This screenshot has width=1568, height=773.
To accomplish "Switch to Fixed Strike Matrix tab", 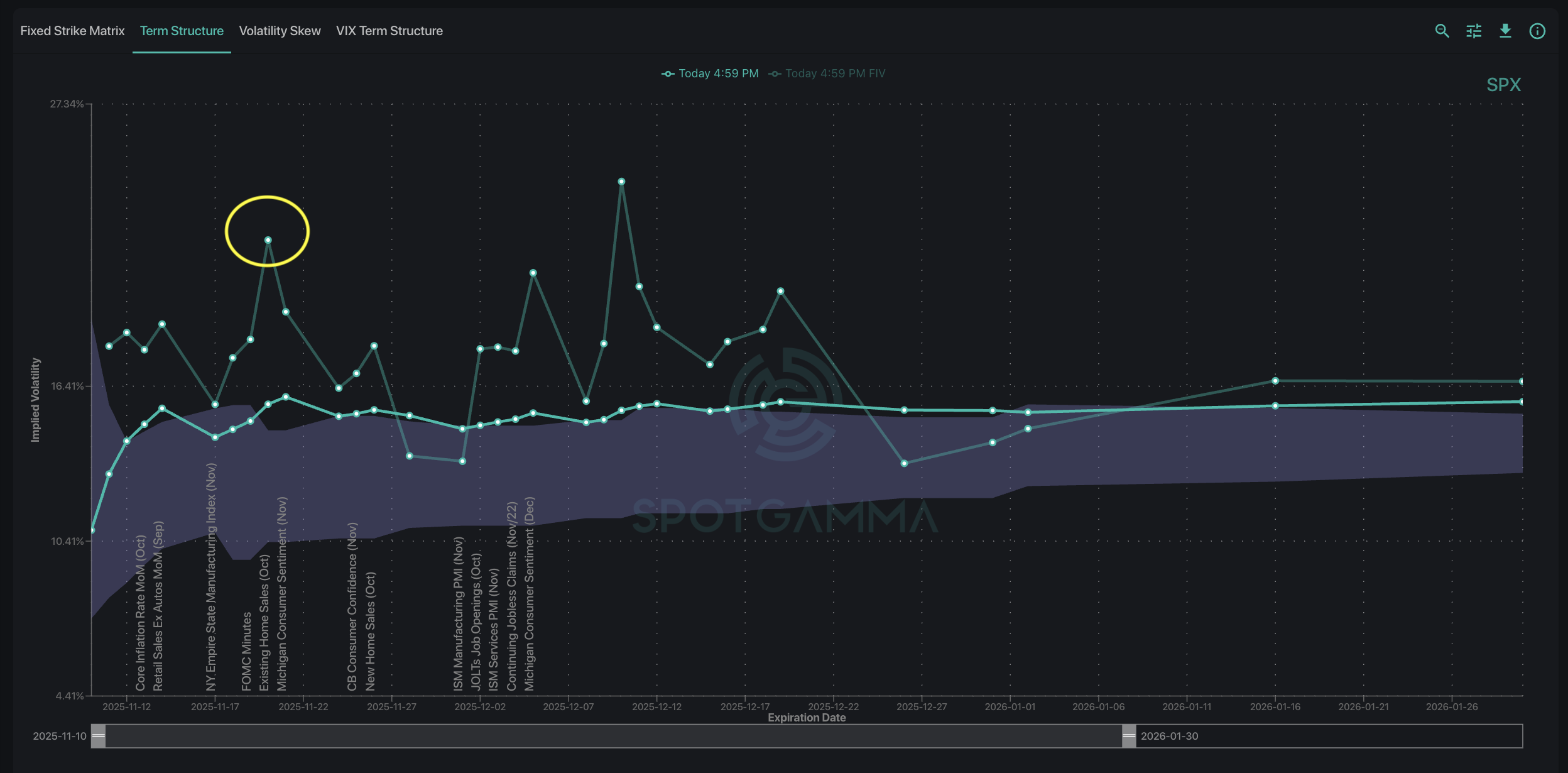I will point(72,31).
